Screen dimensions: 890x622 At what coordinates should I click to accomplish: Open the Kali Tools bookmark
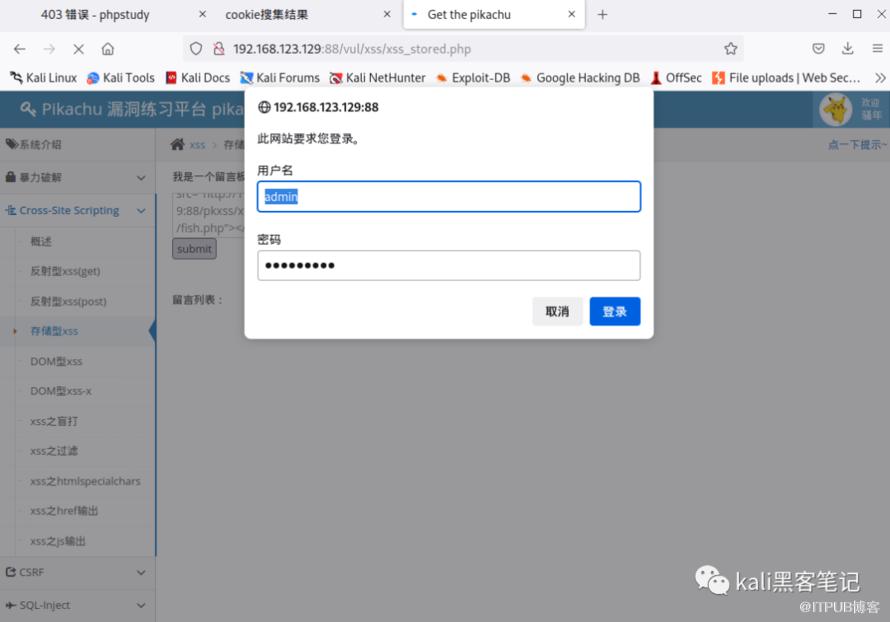(120, 78)
